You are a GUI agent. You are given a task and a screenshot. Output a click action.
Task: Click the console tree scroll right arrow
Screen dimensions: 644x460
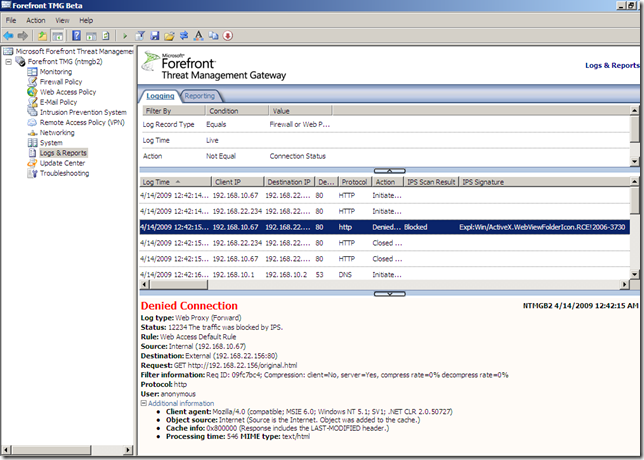[x=128, y=450]
